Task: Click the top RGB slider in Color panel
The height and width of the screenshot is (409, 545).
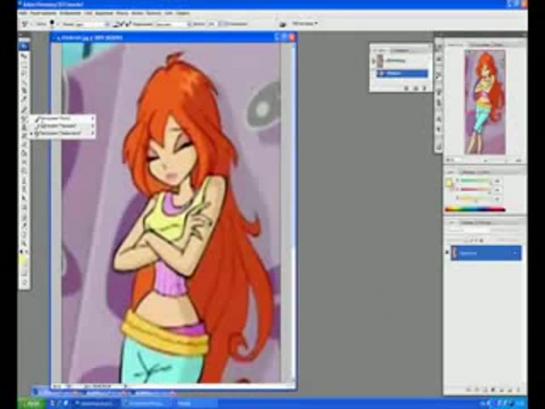Action: 475,181
